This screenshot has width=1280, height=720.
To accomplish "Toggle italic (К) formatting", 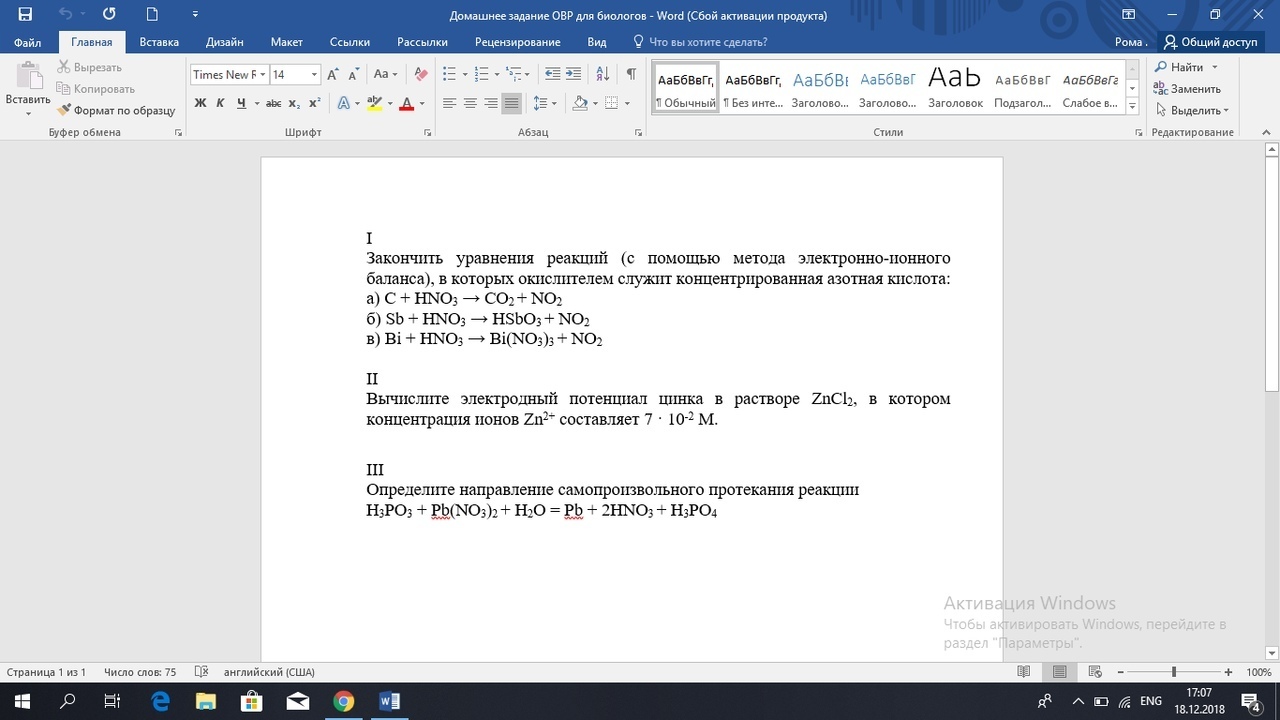I will 220,103.
